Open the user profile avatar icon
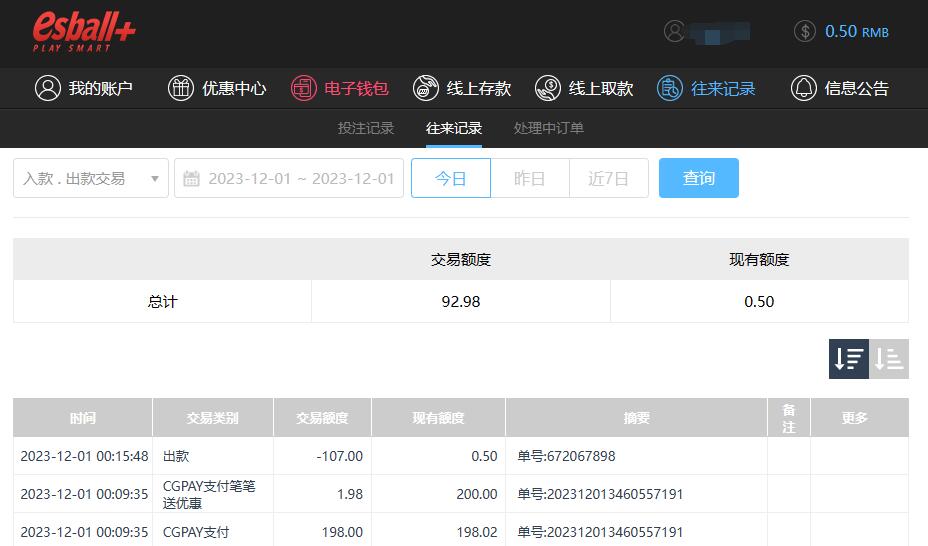 click(675, 31)
